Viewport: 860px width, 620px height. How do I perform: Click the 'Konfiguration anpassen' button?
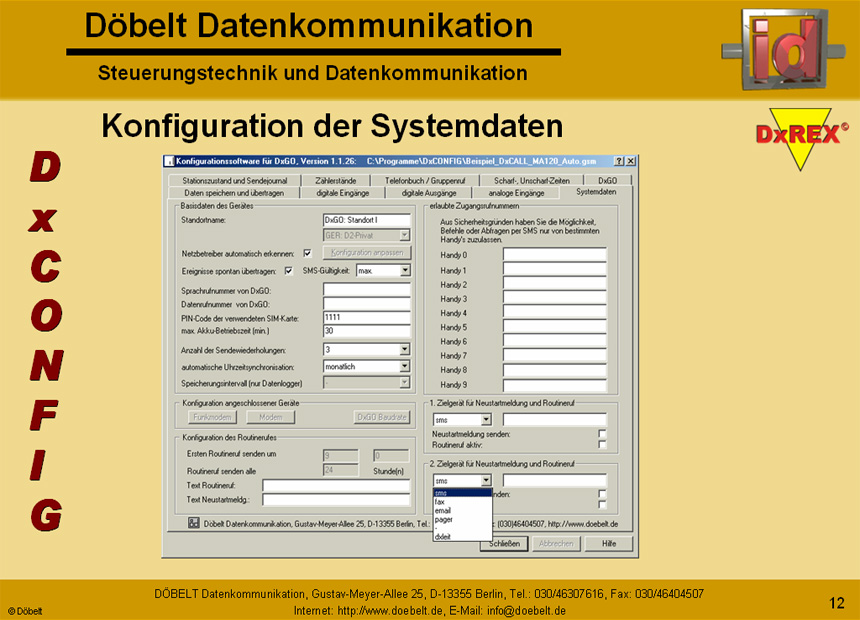[367, 252]
